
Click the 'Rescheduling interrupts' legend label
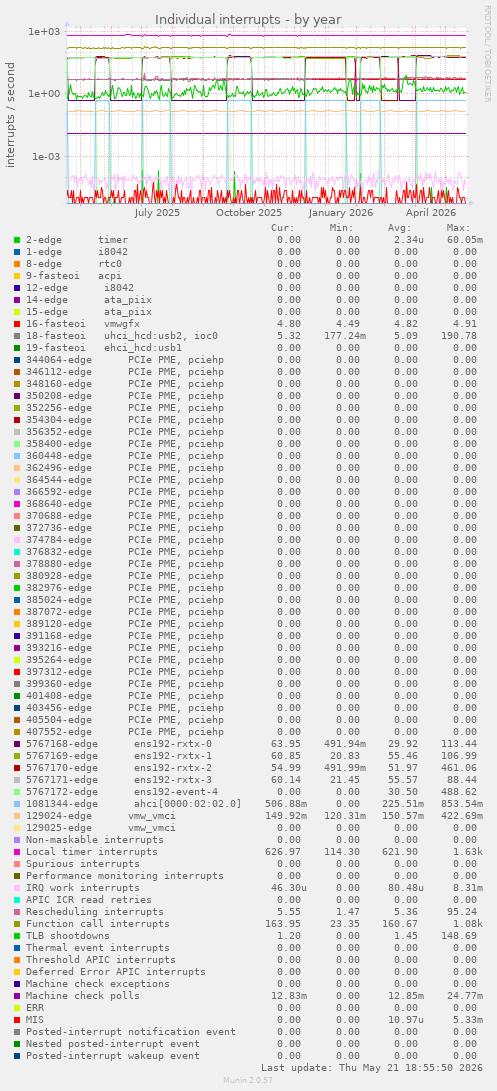coord(95,911)
